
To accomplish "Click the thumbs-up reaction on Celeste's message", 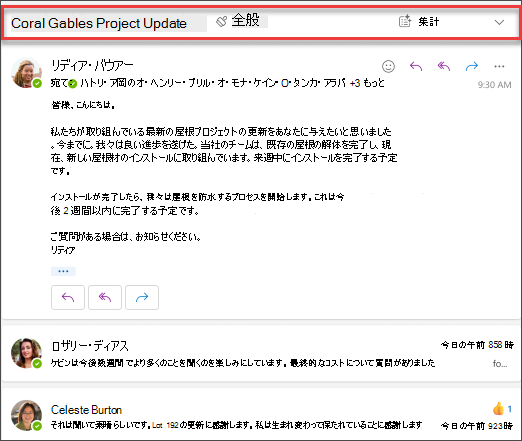I will tap(498, 409).
